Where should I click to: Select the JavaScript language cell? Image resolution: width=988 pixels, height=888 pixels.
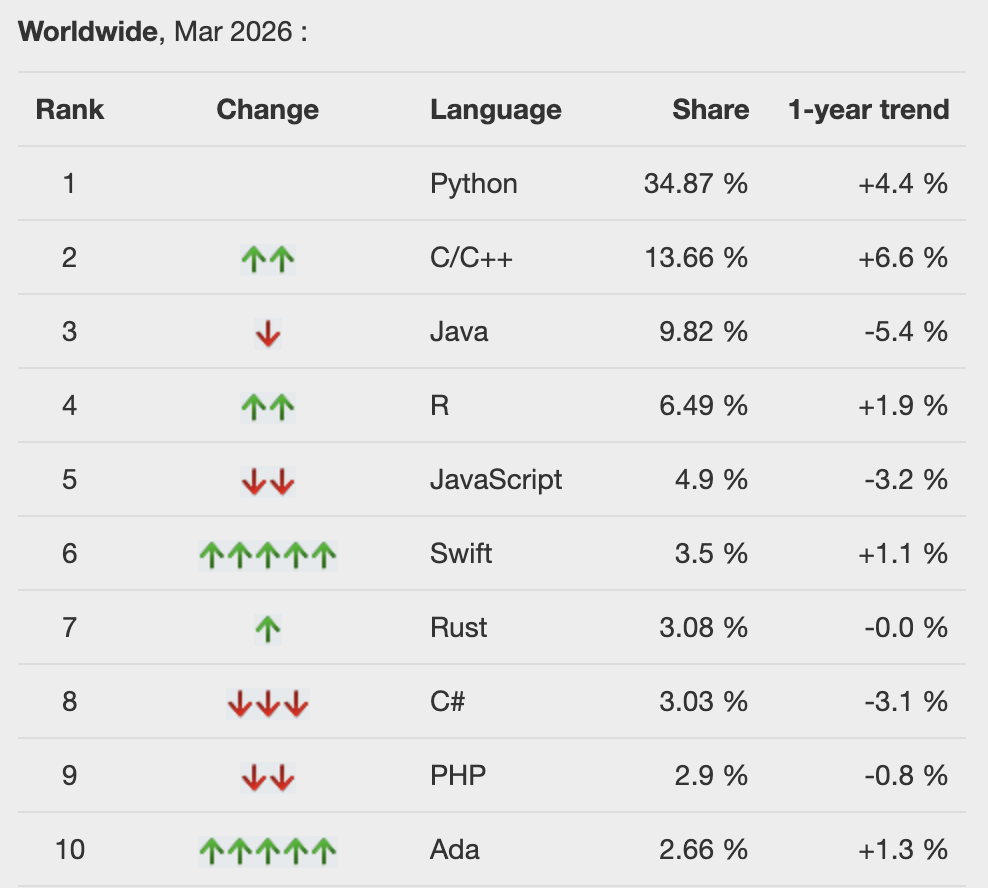[x=496, y=480]
